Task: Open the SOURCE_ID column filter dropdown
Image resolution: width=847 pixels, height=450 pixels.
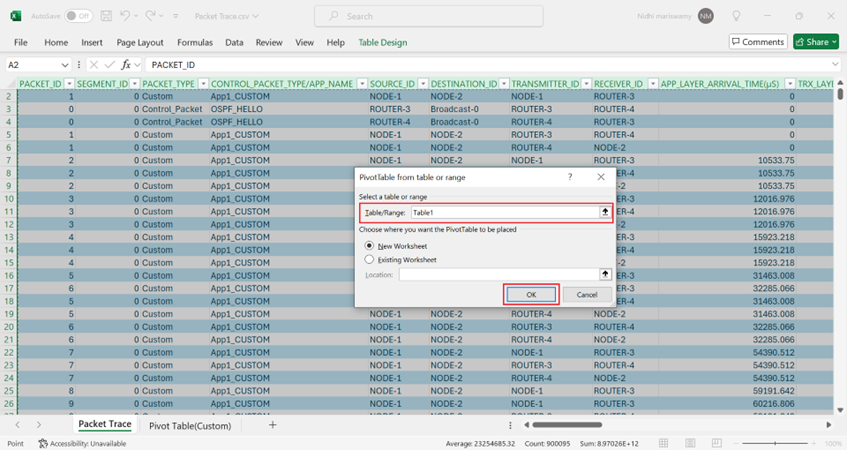Action: pyautogui.click(x=422, y=84)
